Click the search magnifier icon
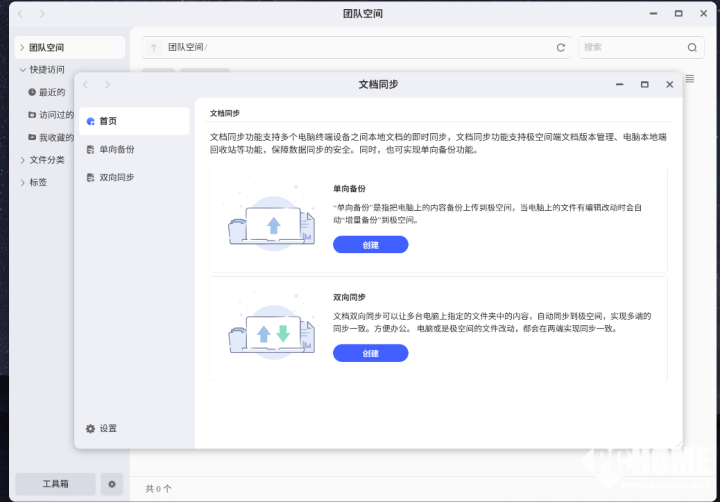Image resolution: width=720 pixels, height=502 pixels. click(x=692, y=47)
